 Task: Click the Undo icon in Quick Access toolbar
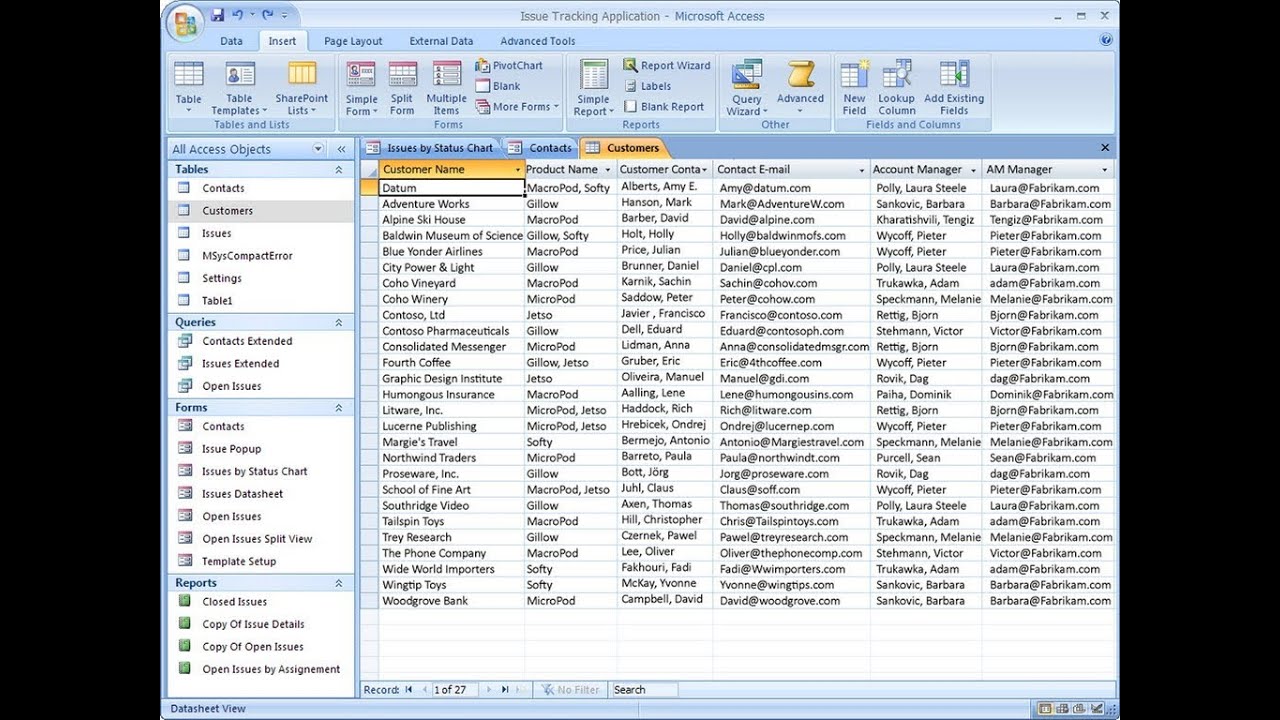238,15
